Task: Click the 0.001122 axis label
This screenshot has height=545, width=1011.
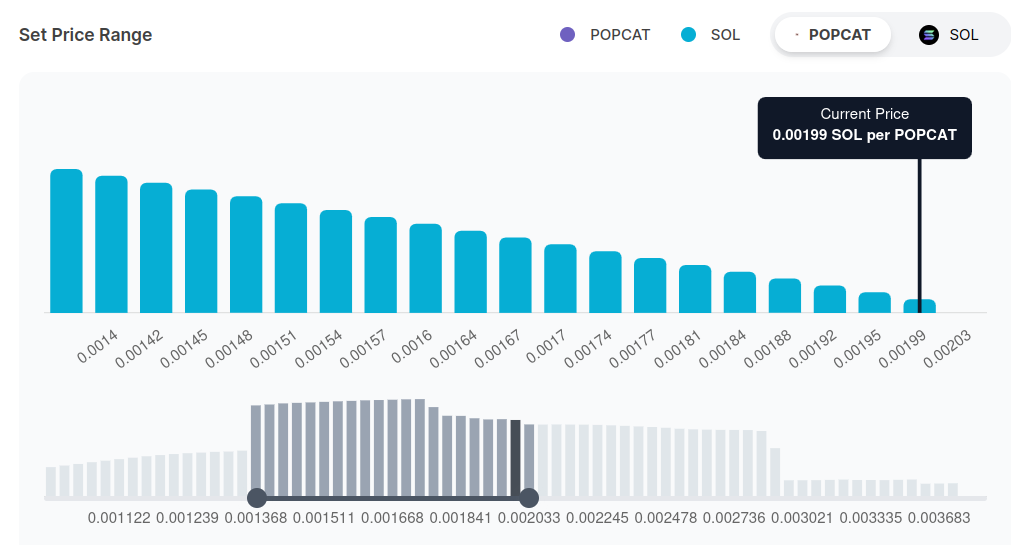Action: click(x=119, y=518)
